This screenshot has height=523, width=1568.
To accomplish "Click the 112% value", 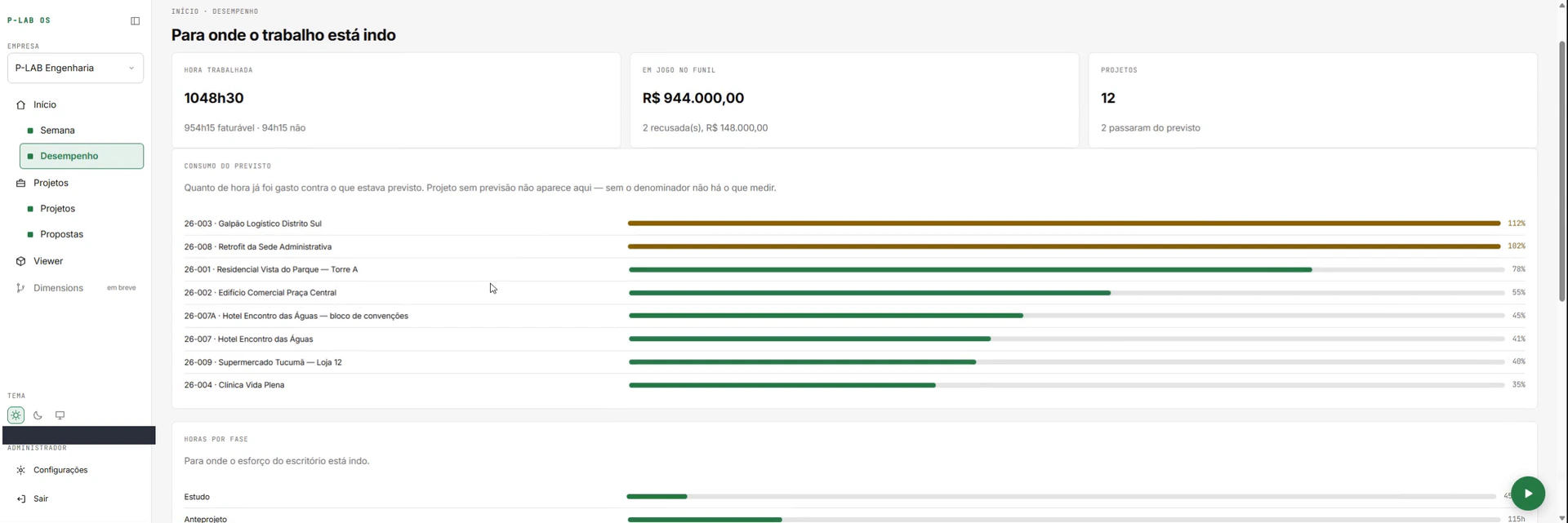I will 1517,223.
